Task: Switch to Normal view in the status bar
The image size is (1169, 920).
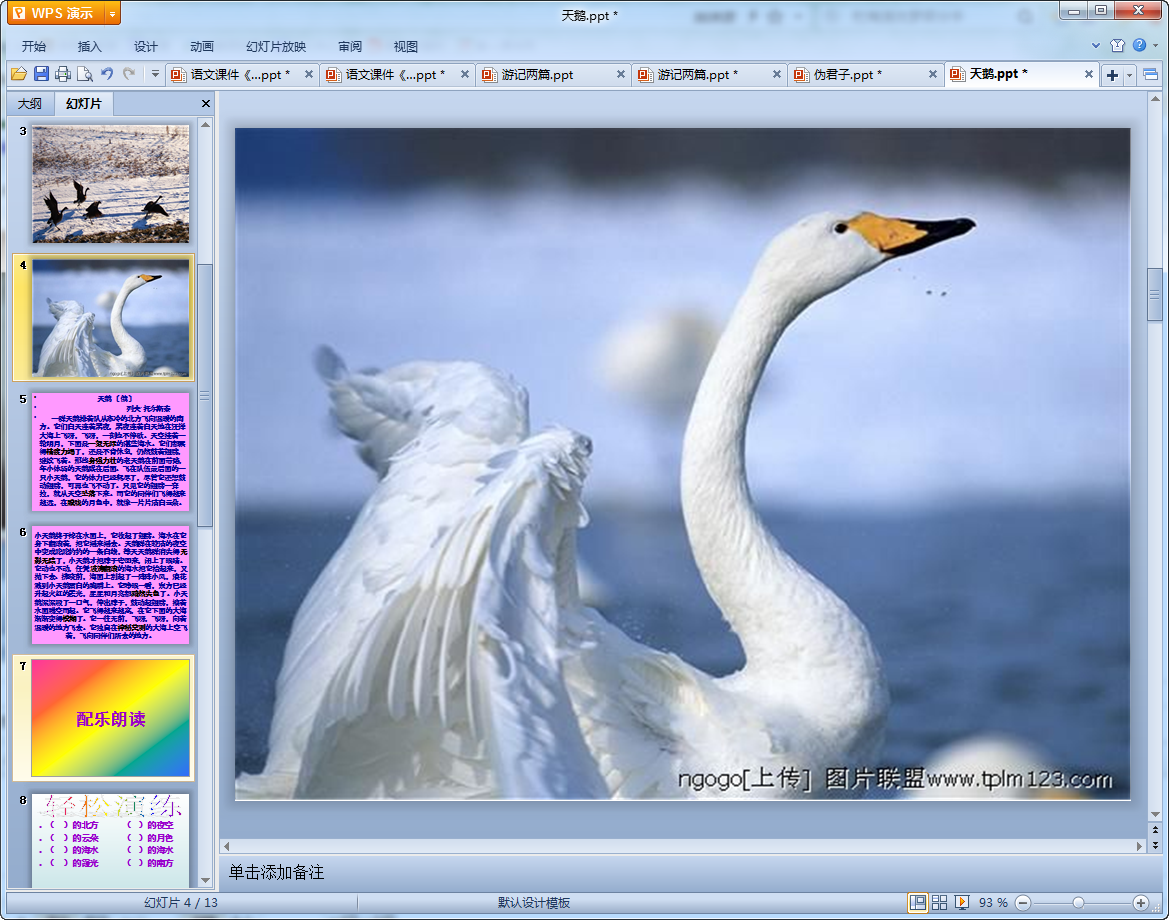Action: (x=917, y=902)
